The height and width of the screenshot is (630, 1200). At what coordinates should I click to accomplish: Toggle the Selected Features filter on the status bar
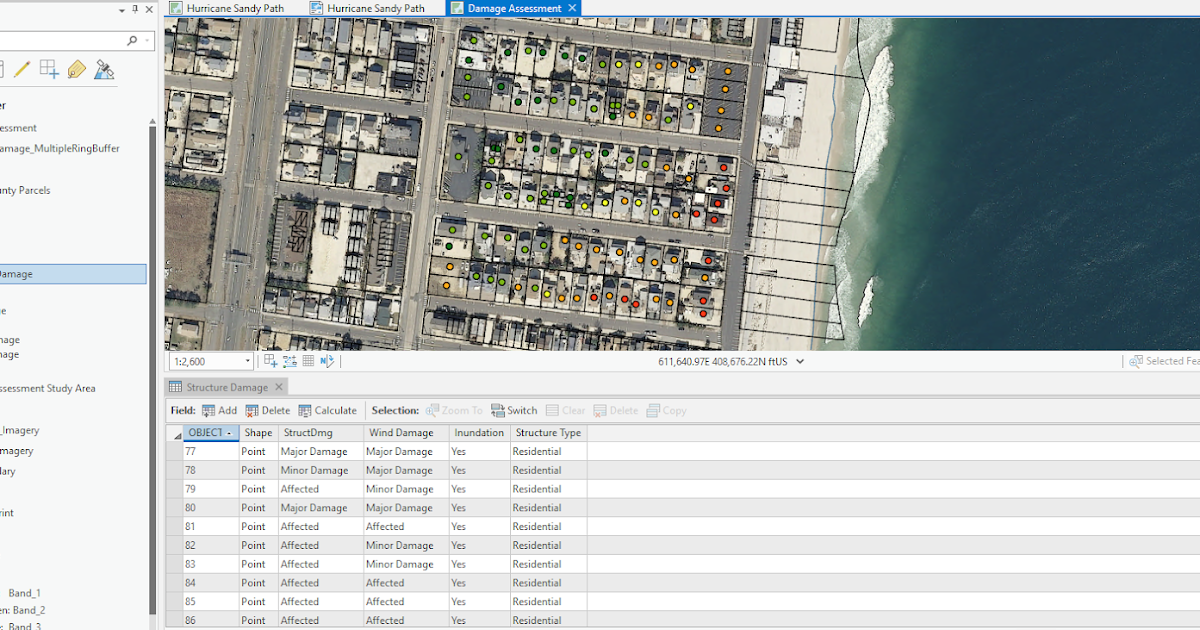(1148, 361)
